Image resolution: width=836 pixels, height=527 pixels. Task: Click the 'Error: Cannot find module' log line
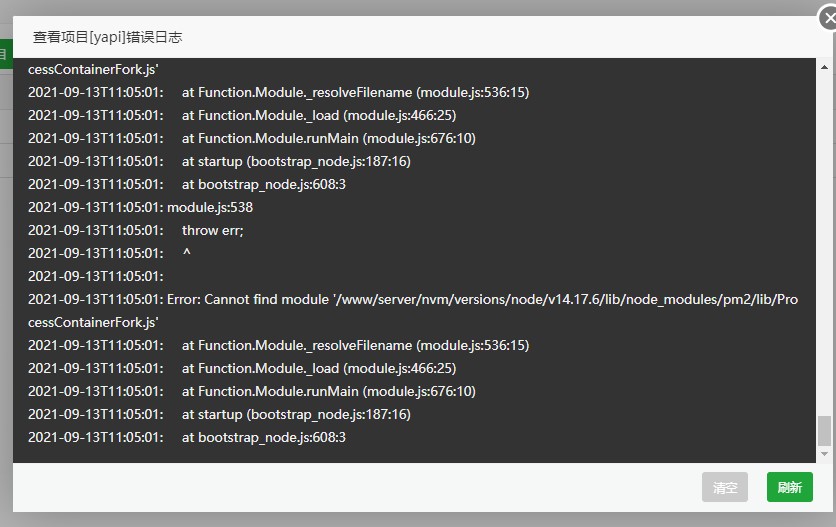click(413, 299)
